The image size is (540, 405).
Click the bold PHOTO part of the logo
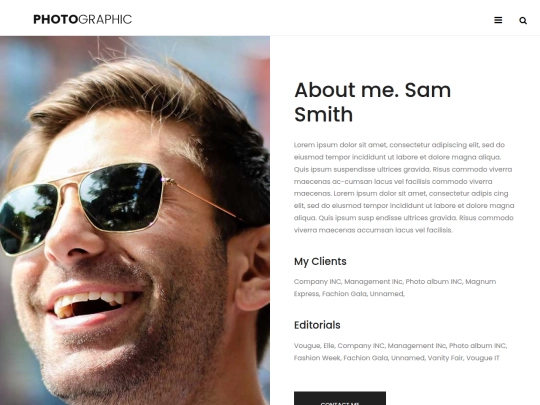click(55, 19)
